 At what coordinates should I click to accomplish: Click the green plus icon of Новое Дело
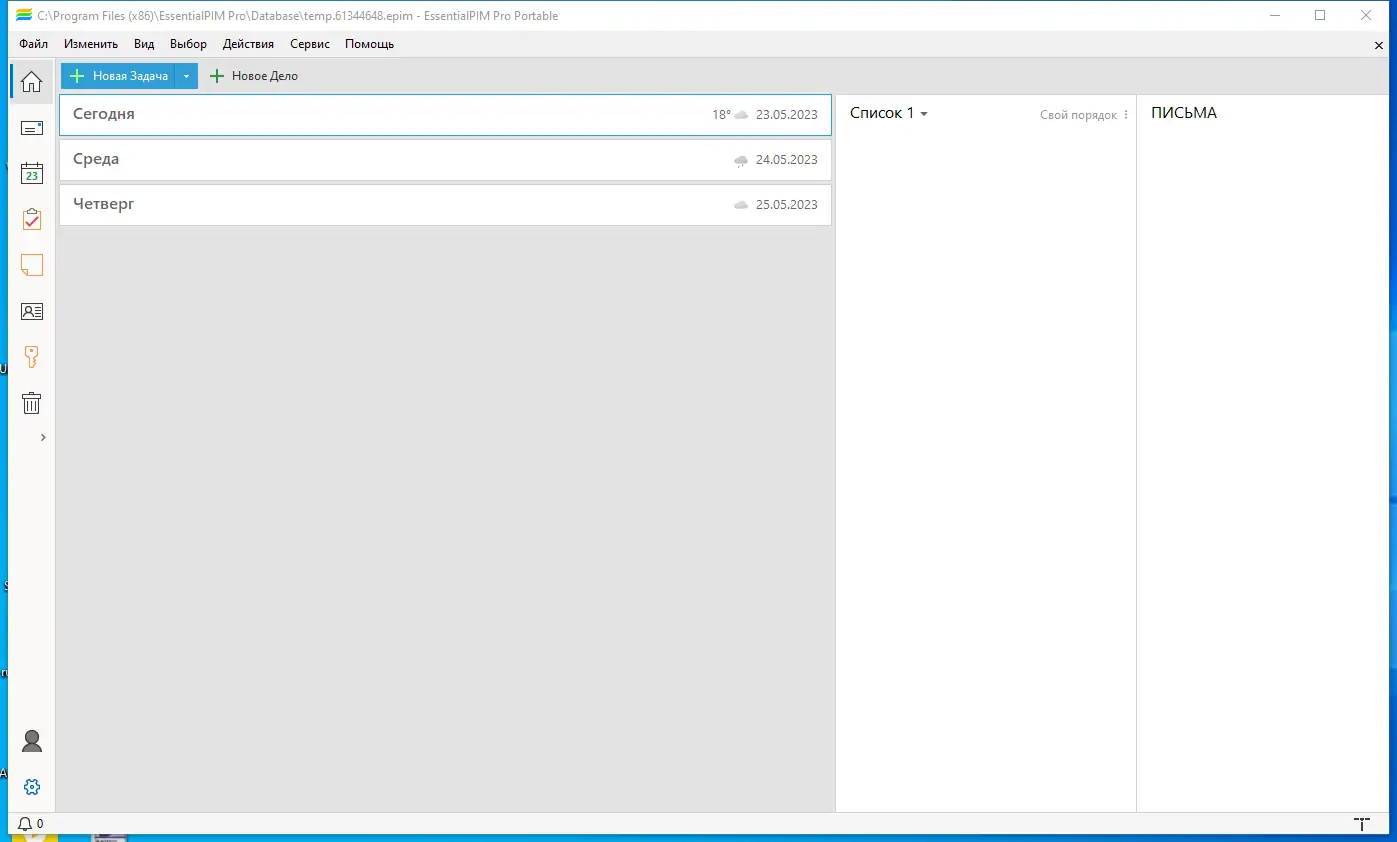coord(217,76)
